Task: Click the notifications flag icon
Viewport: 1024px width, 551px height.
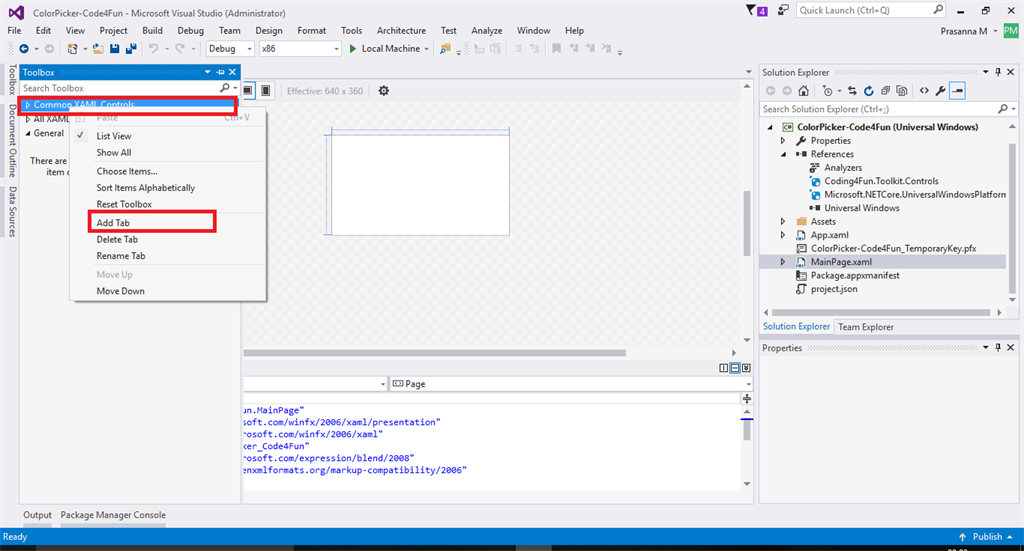Action: click(x=751, y=10)
